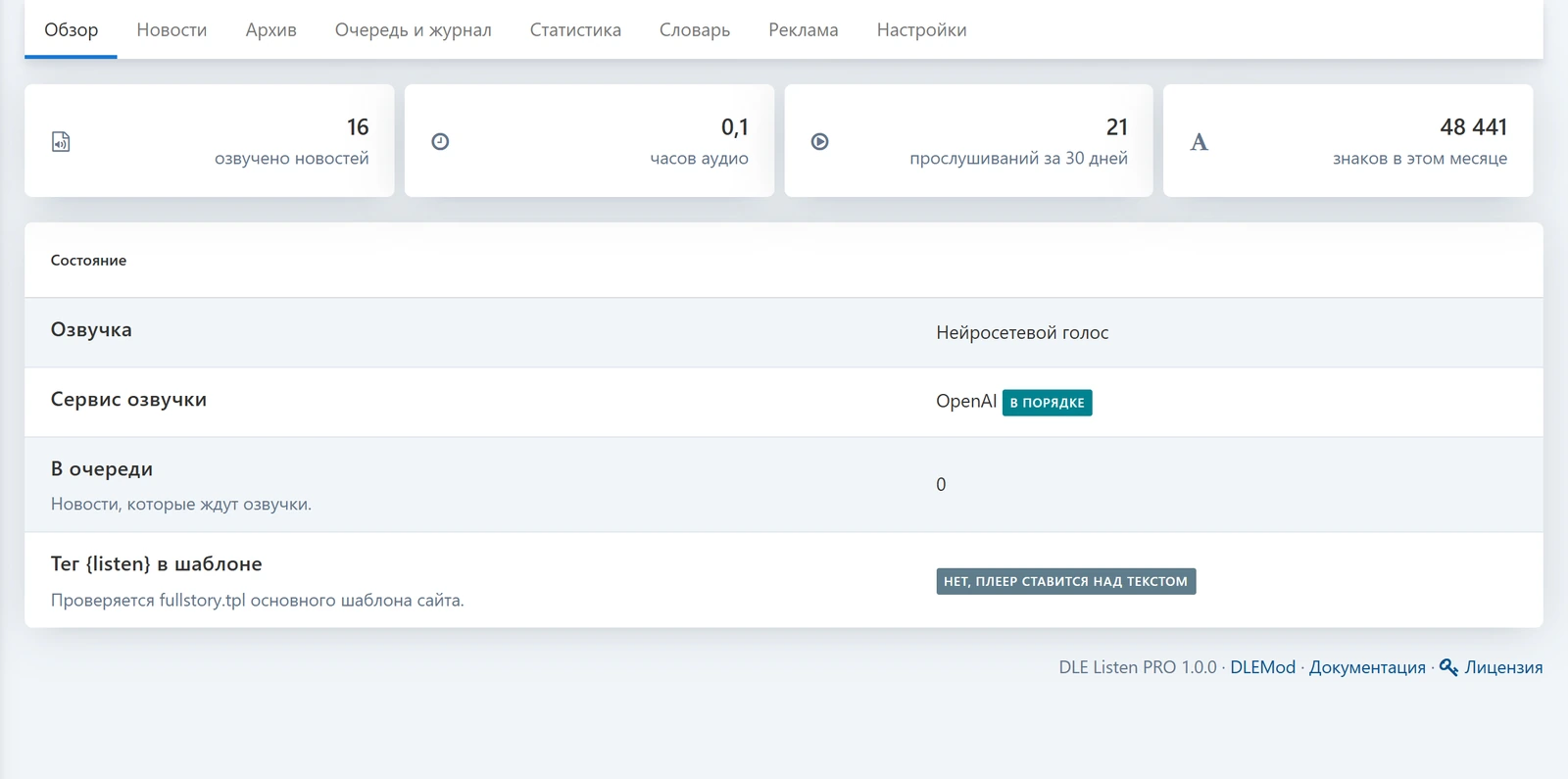
Task: Click the Состояние panel heading
Action: click(x=88, y=261)
